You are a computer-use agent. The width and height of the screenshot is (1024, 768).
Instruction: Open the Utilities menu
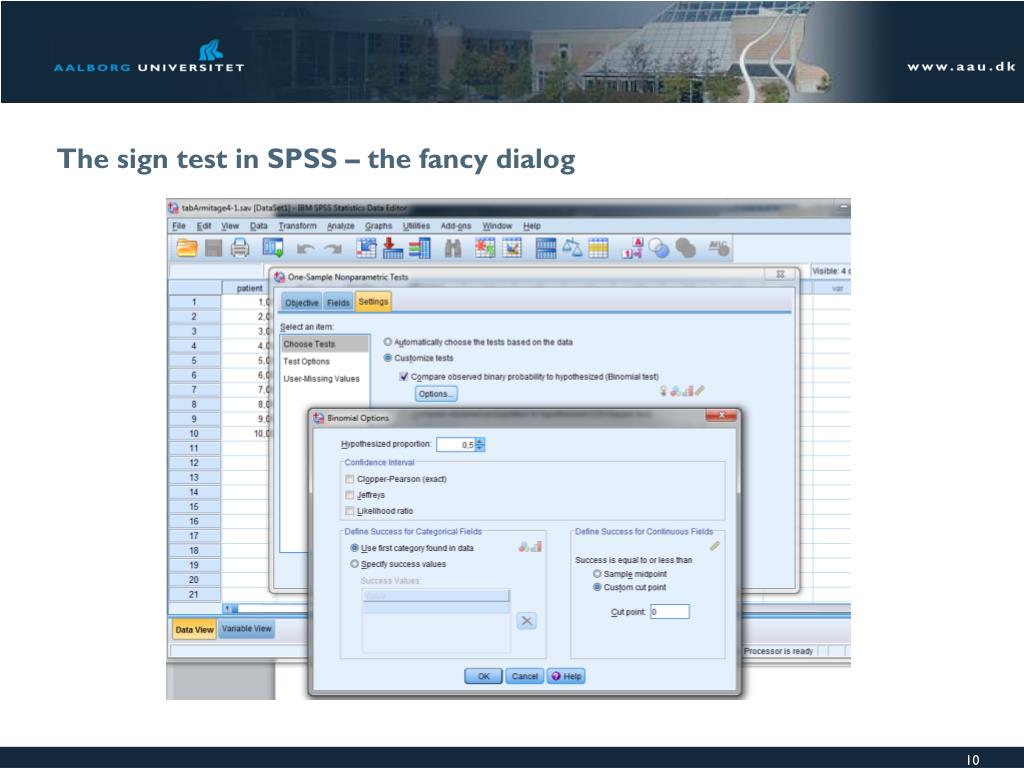pos(417,226)
